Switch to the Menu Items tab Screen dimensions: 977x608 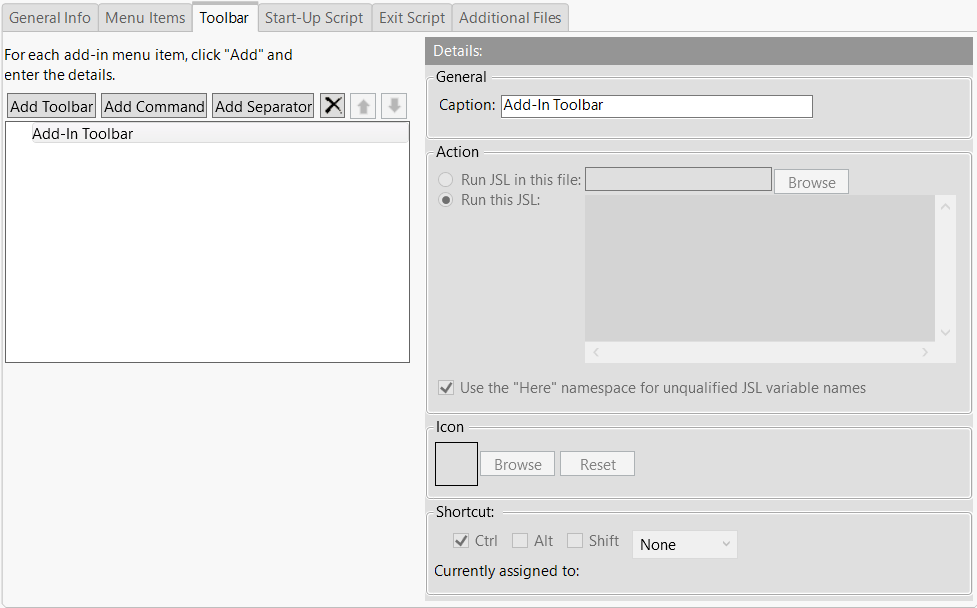click(x=144, y=17)
